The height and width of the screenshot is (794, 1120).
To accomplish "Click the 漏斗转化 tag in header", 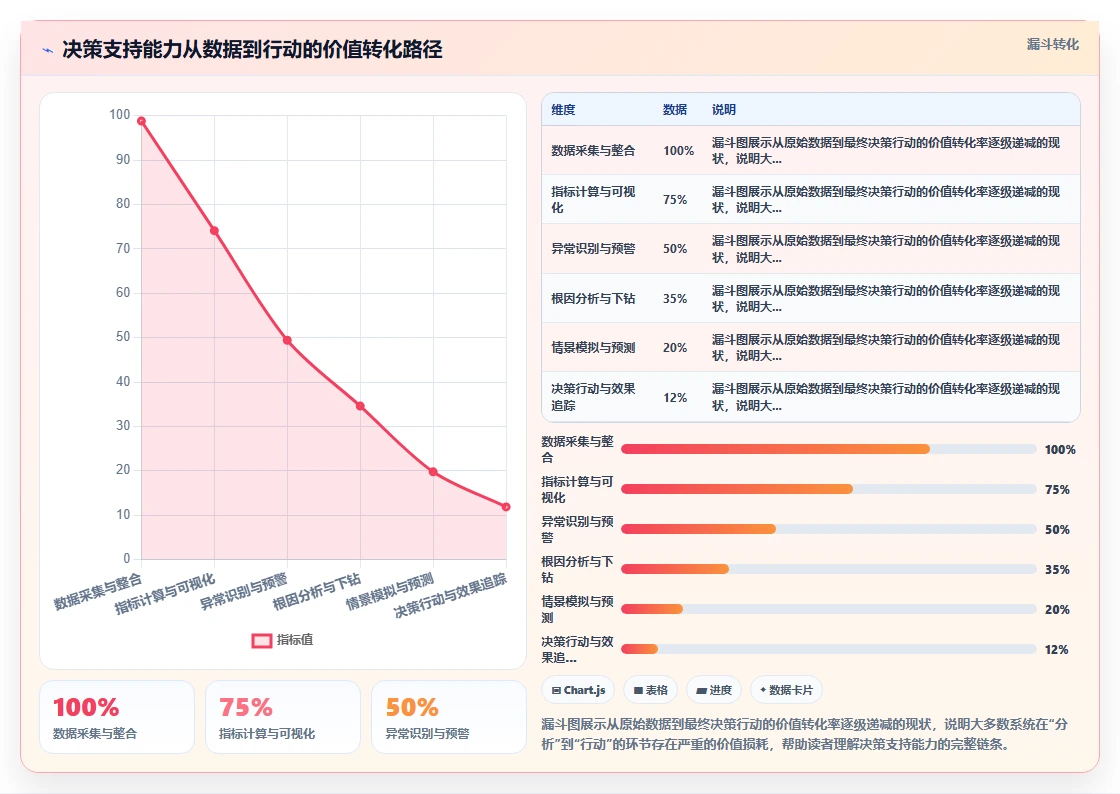I will 1052,44.
